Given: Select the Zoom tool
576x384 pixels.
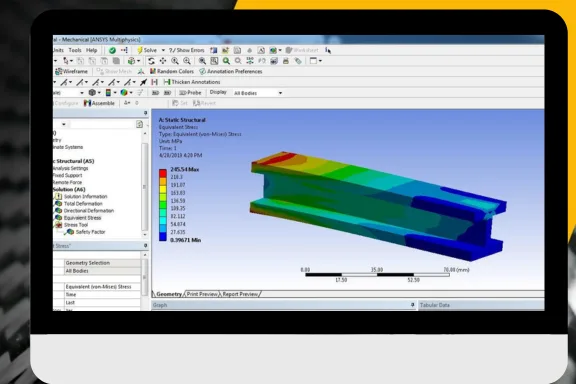Looking at the screenshot, I should (x=175, y=61).
